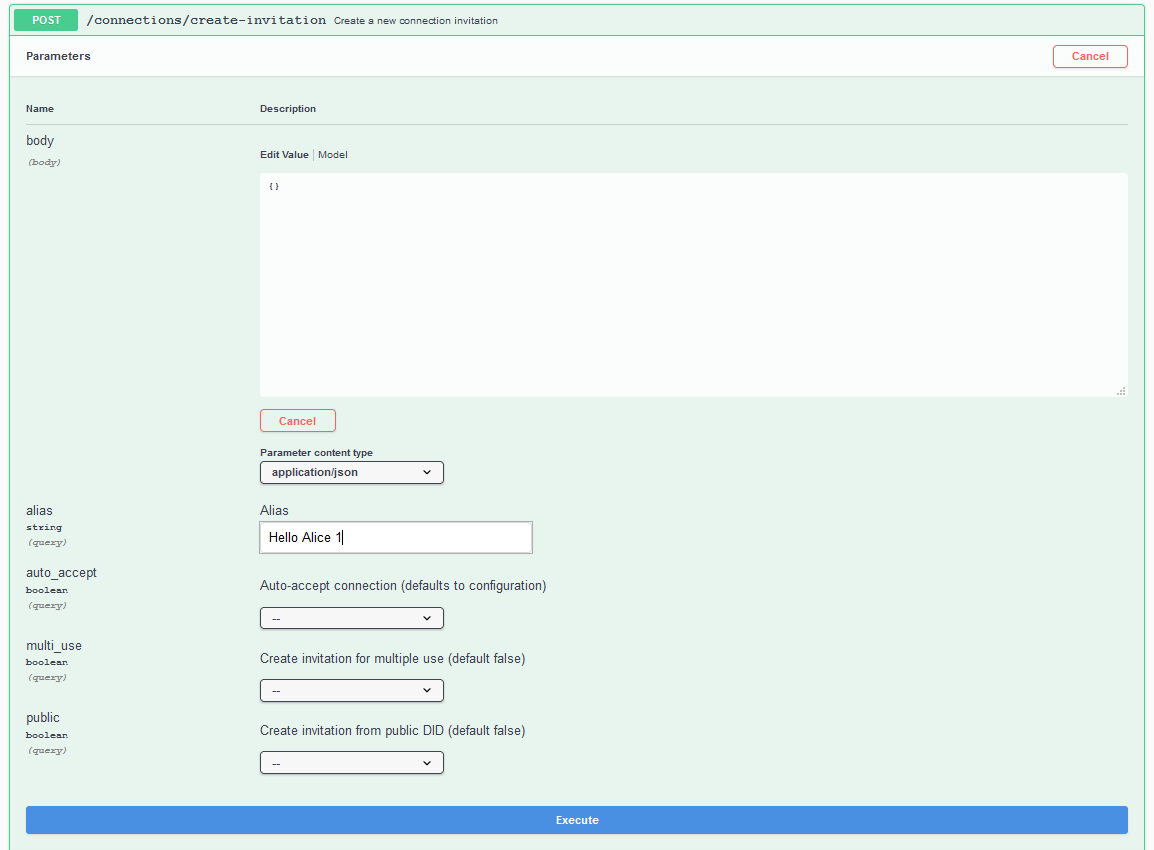Click the top Cancel button
The width and height of the screenshot is (1154, 850).
pos(1089,56)
